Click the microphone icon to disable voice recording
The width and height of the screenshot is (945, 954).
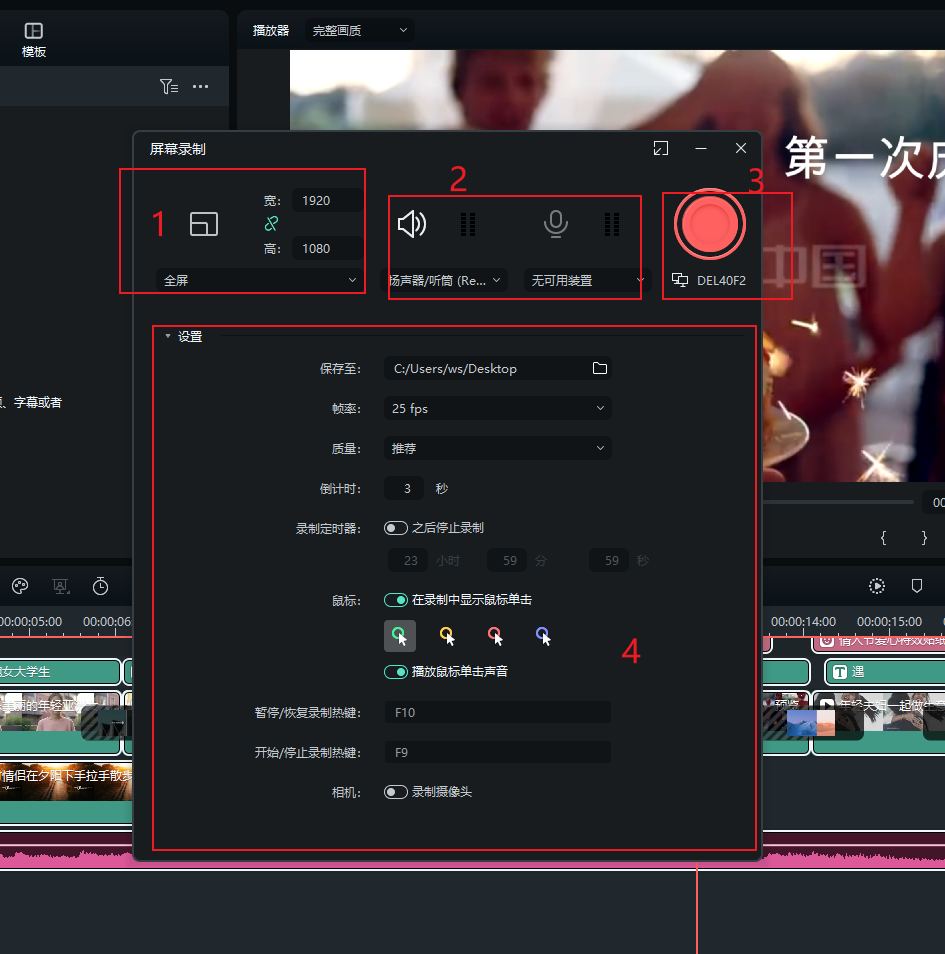click(x=556, y=223)
